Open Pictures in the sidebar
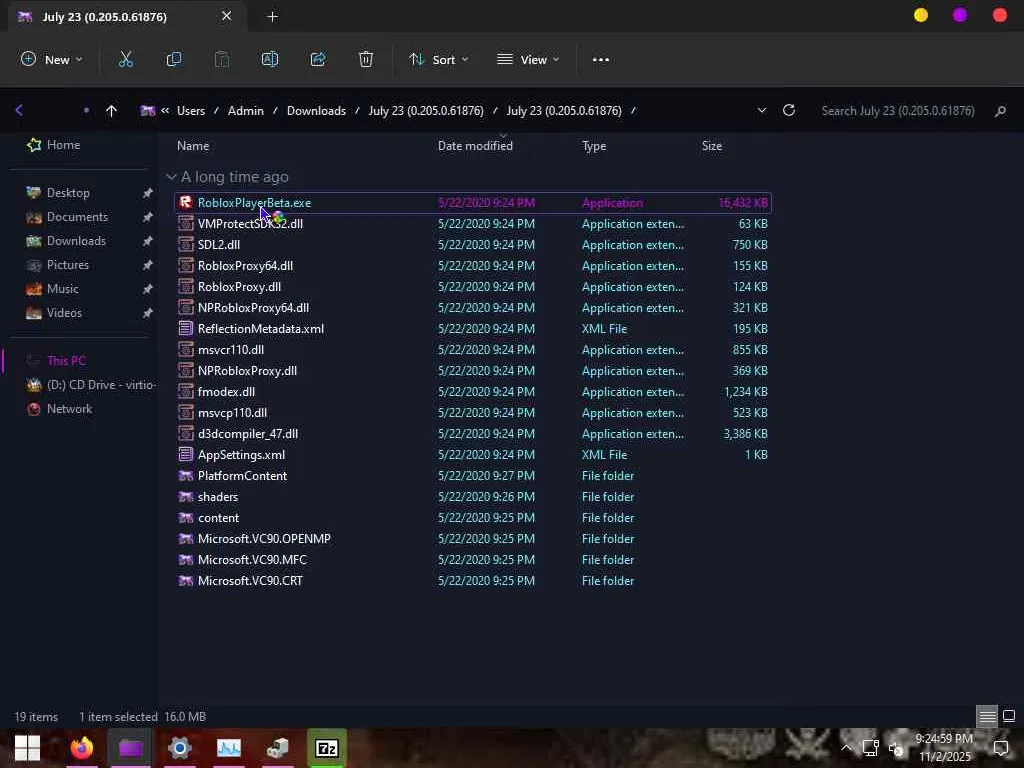1024x768 pixels. [x=67, y=265]
